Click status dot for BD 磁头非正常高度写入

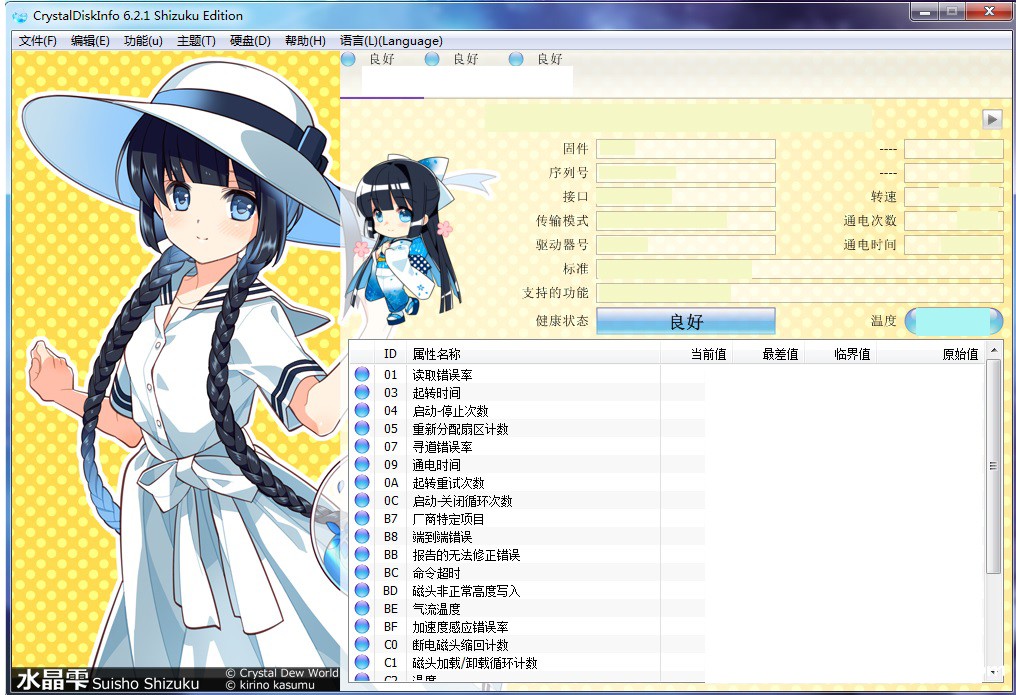pyautogui.click(x=362, y=591)
